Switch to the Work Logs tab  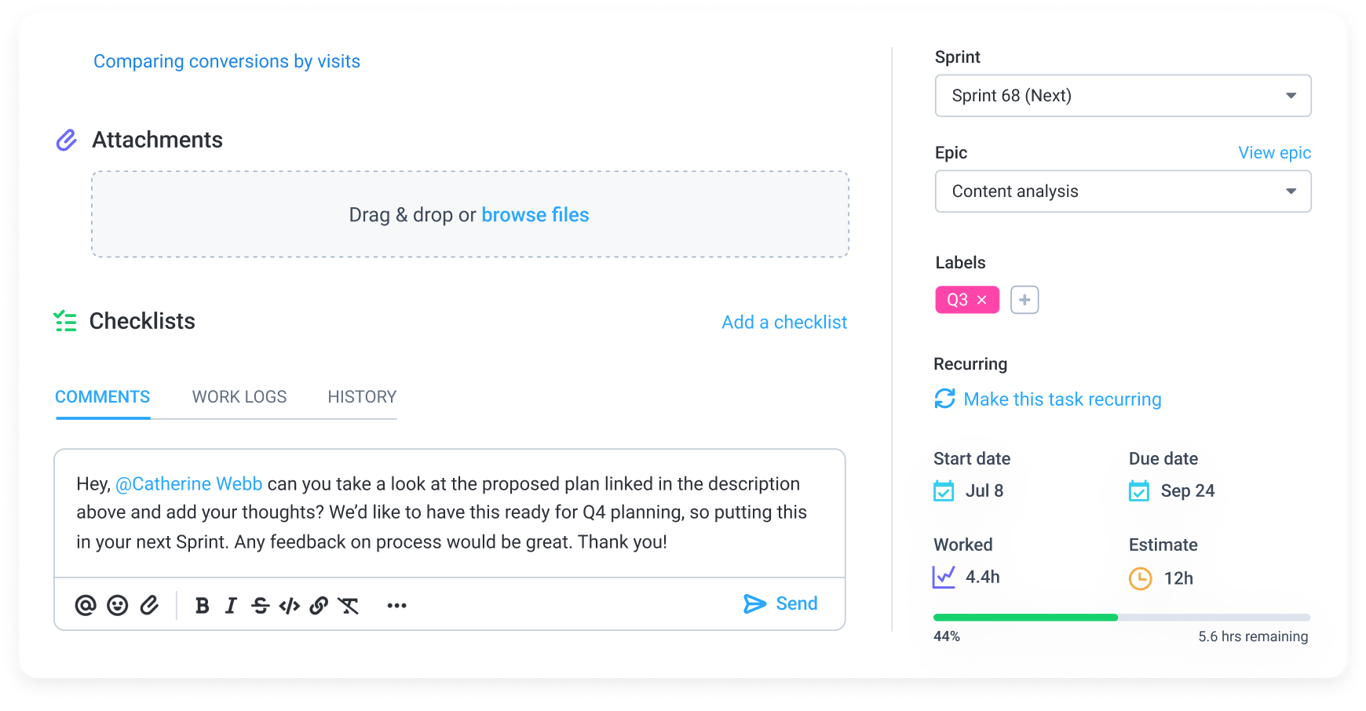239,397
